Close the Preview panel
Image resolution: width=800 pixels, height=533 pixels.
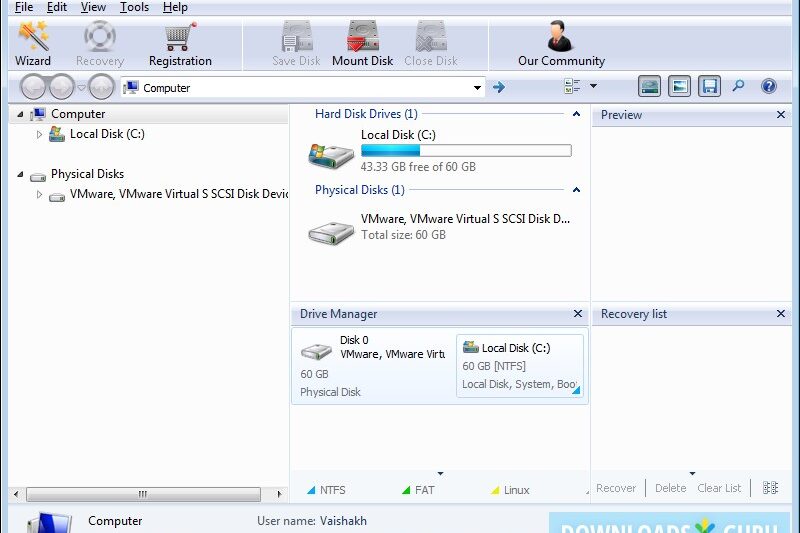tap(781, 115)
